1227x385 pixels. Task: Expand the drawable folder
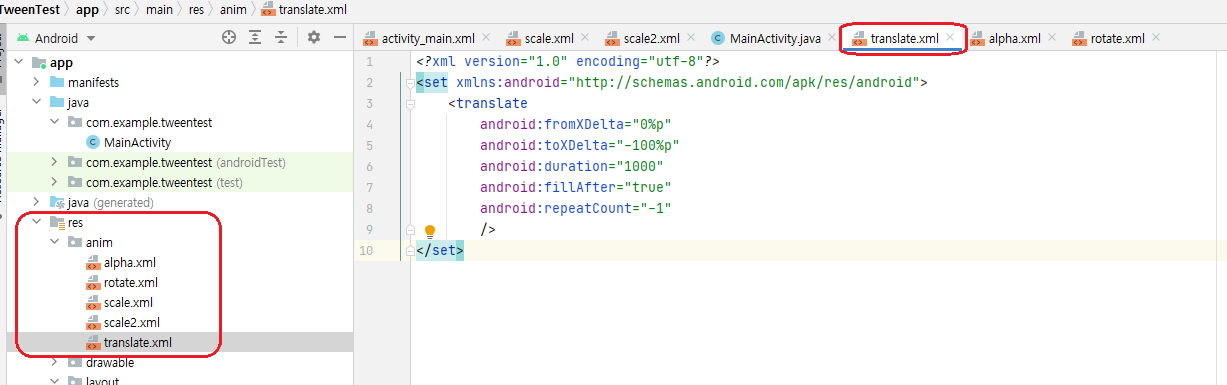pos(55,362)
